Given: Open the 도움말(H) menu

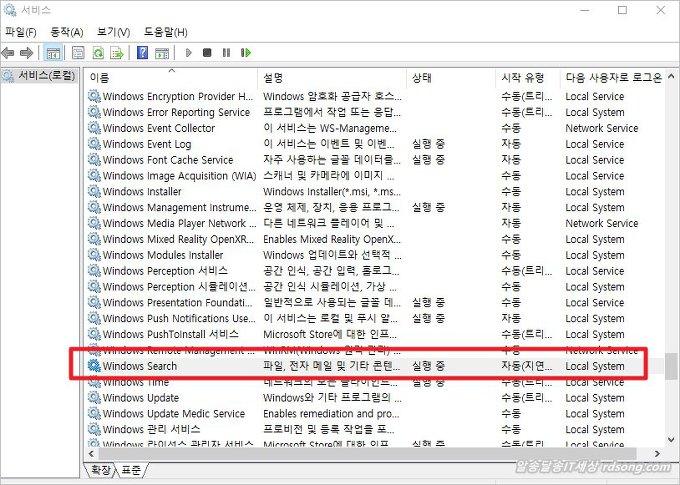Looking at the screenshot, I should (x=166, y=32).
